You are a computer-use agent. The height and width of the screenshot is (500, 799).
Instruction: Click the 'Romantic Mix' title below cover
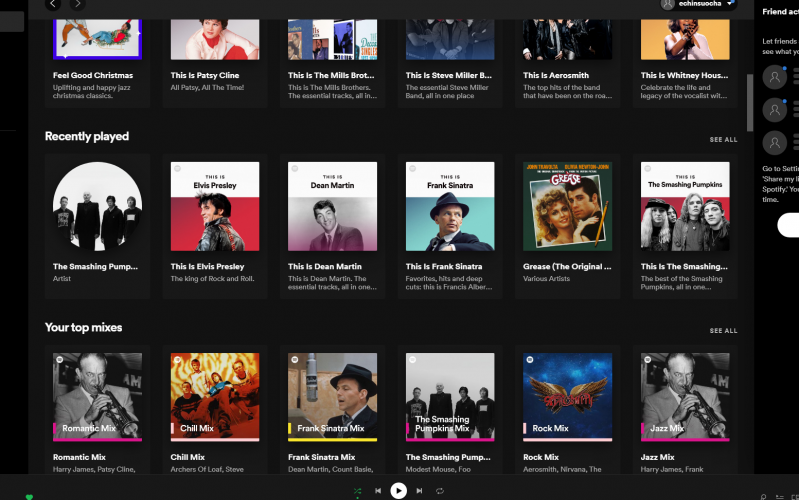click(79, 457)
